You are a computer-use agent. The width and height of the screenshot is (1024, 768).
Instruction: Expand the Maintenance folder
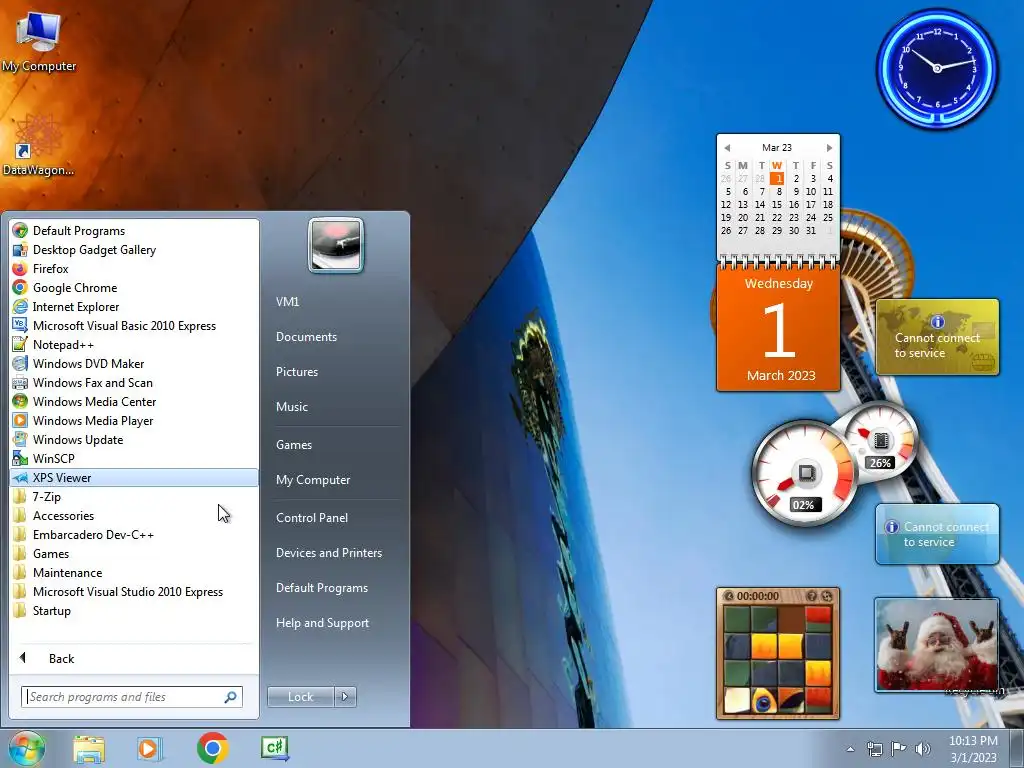click(x=134, y=572)
